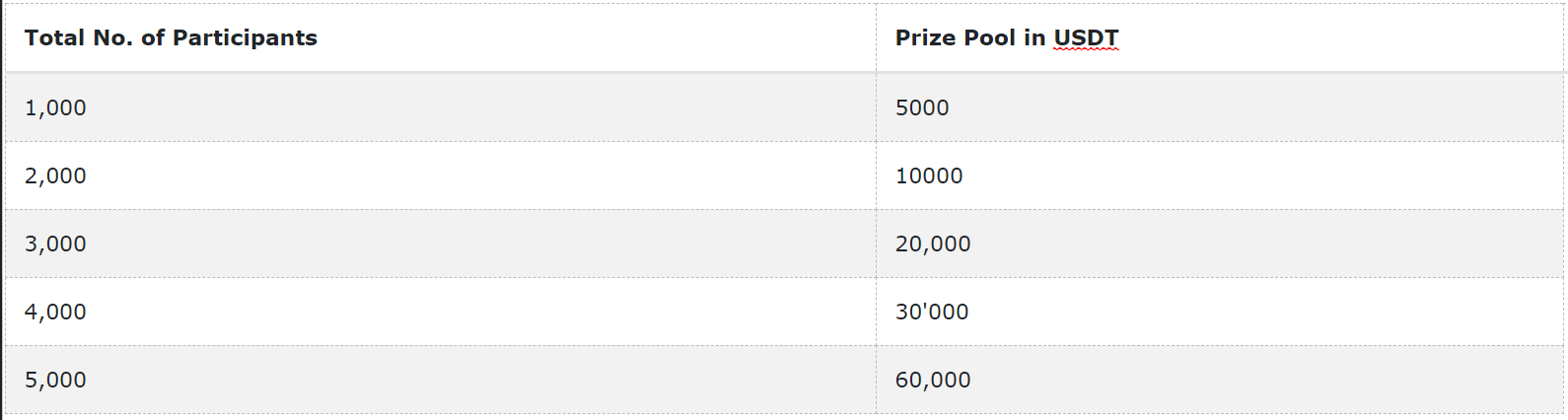The image size is (1568, 420).
Task: Click the prize pool cell showing 60,000
Action: tap(1221, 380)
